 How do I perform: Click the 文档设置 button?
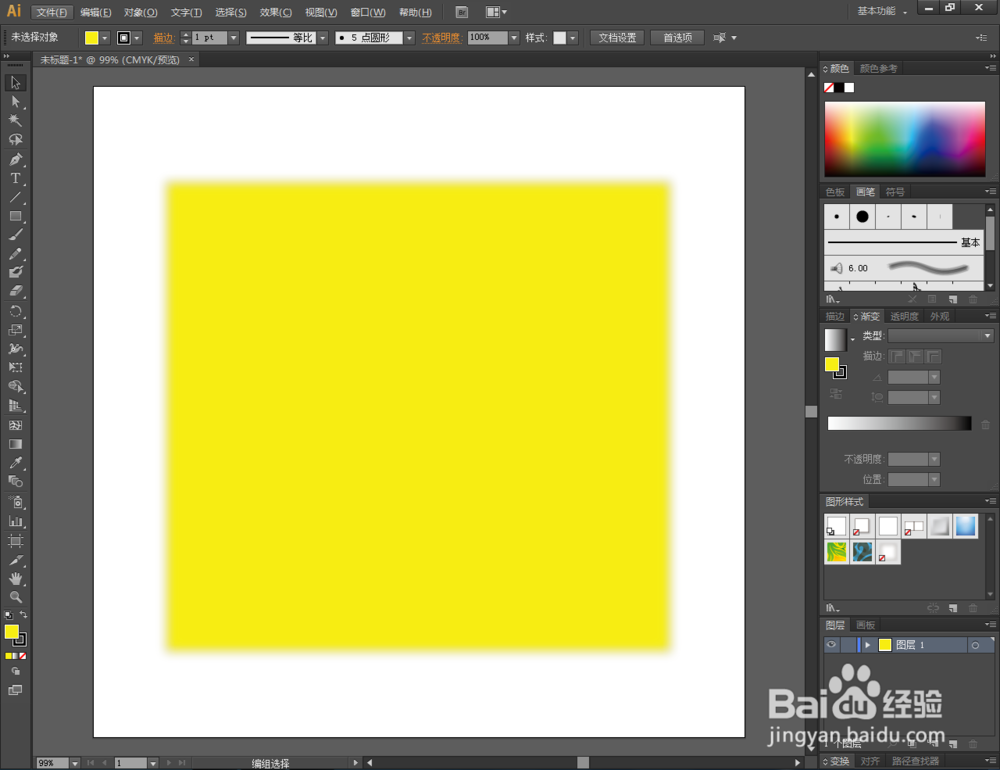617,38
